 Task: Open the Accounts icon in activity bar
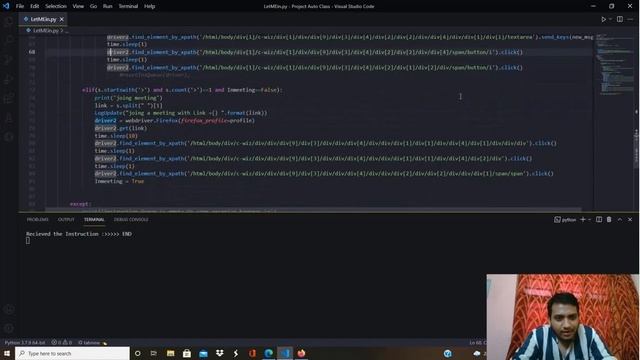pyautogui.click(x=9, y=309)
